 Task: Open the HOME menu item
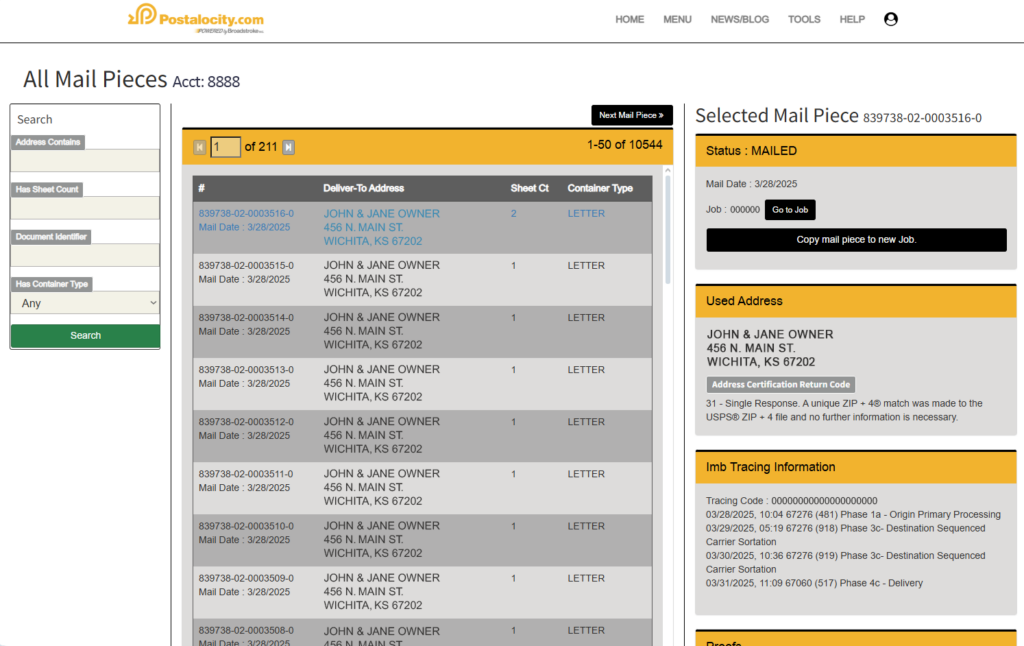(630, 20)
